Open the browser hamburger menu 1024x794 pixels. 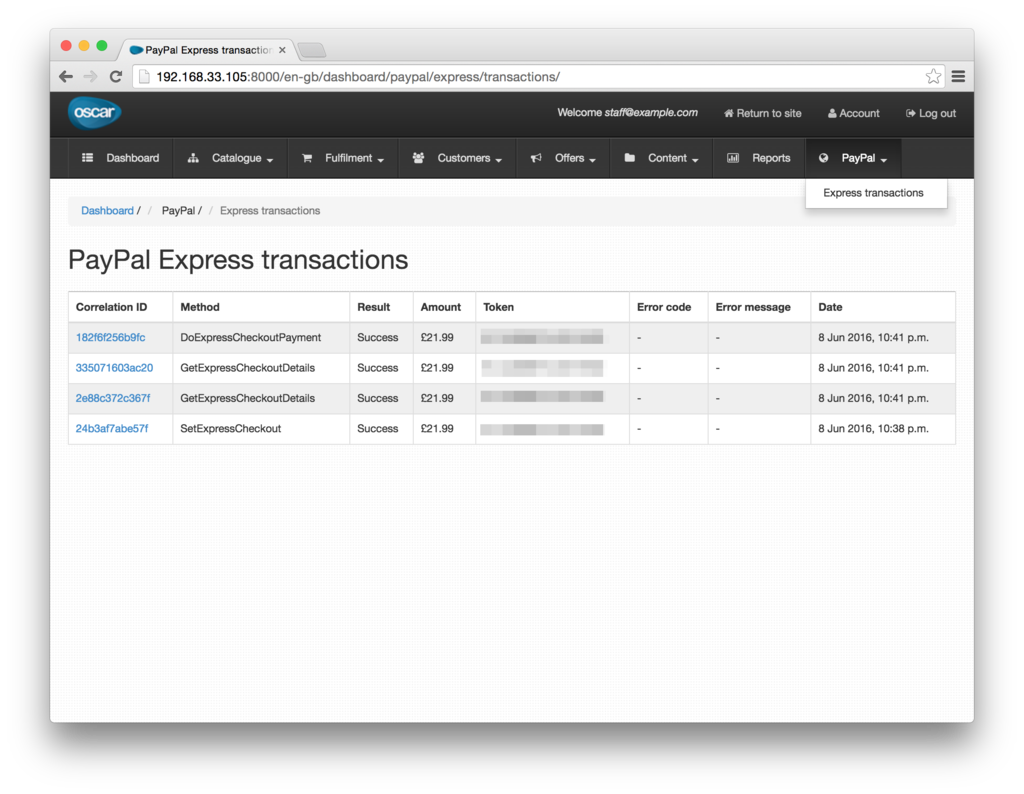click(958, 77)
